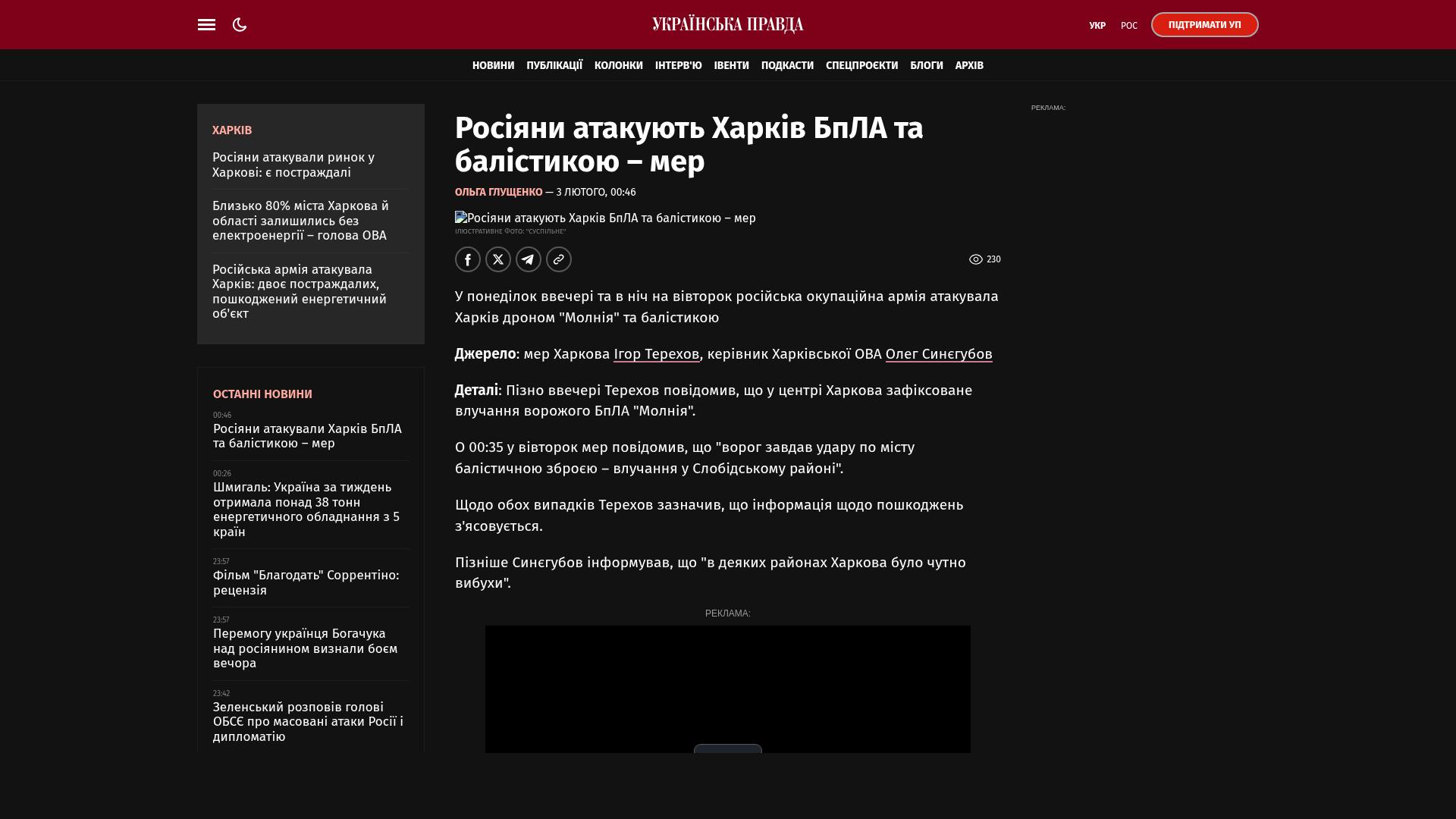
Task: Open the Харків topic heading
Action: 232,130
